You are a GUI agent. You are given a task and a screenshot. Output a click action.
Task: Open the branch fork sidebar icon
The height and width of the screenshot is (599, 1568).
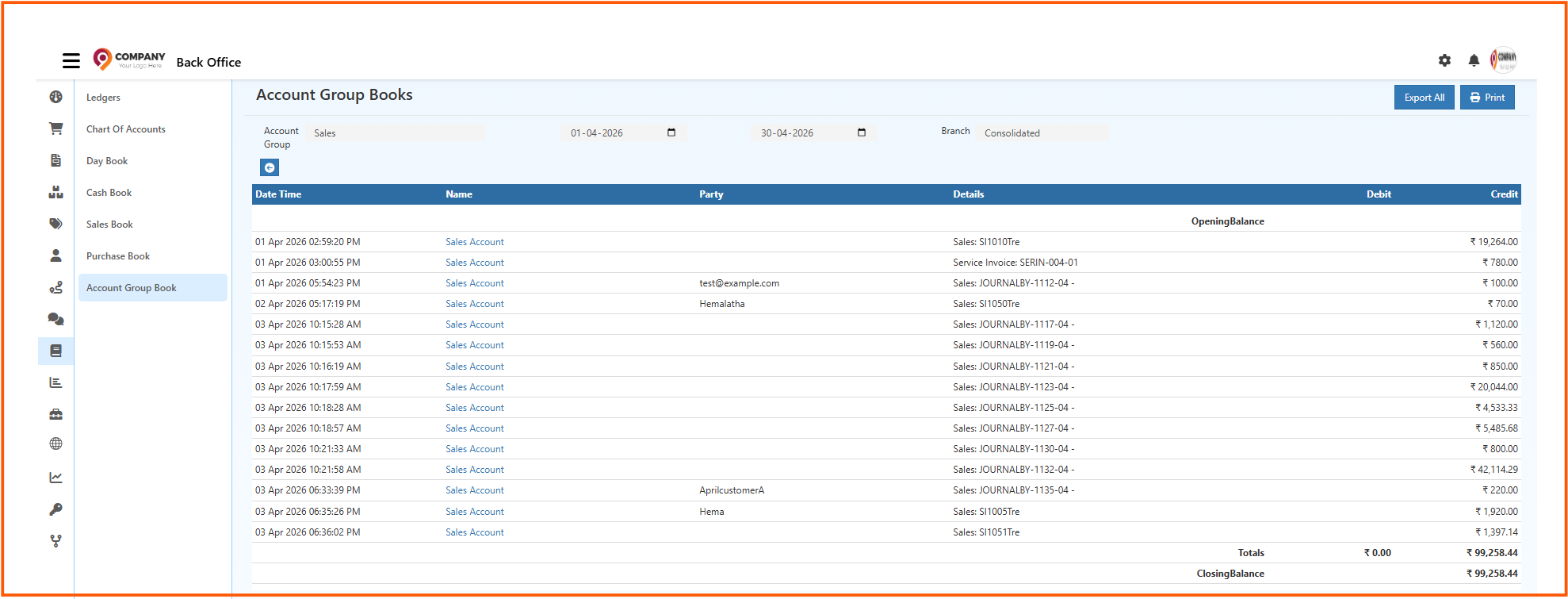tap(55, 541)
